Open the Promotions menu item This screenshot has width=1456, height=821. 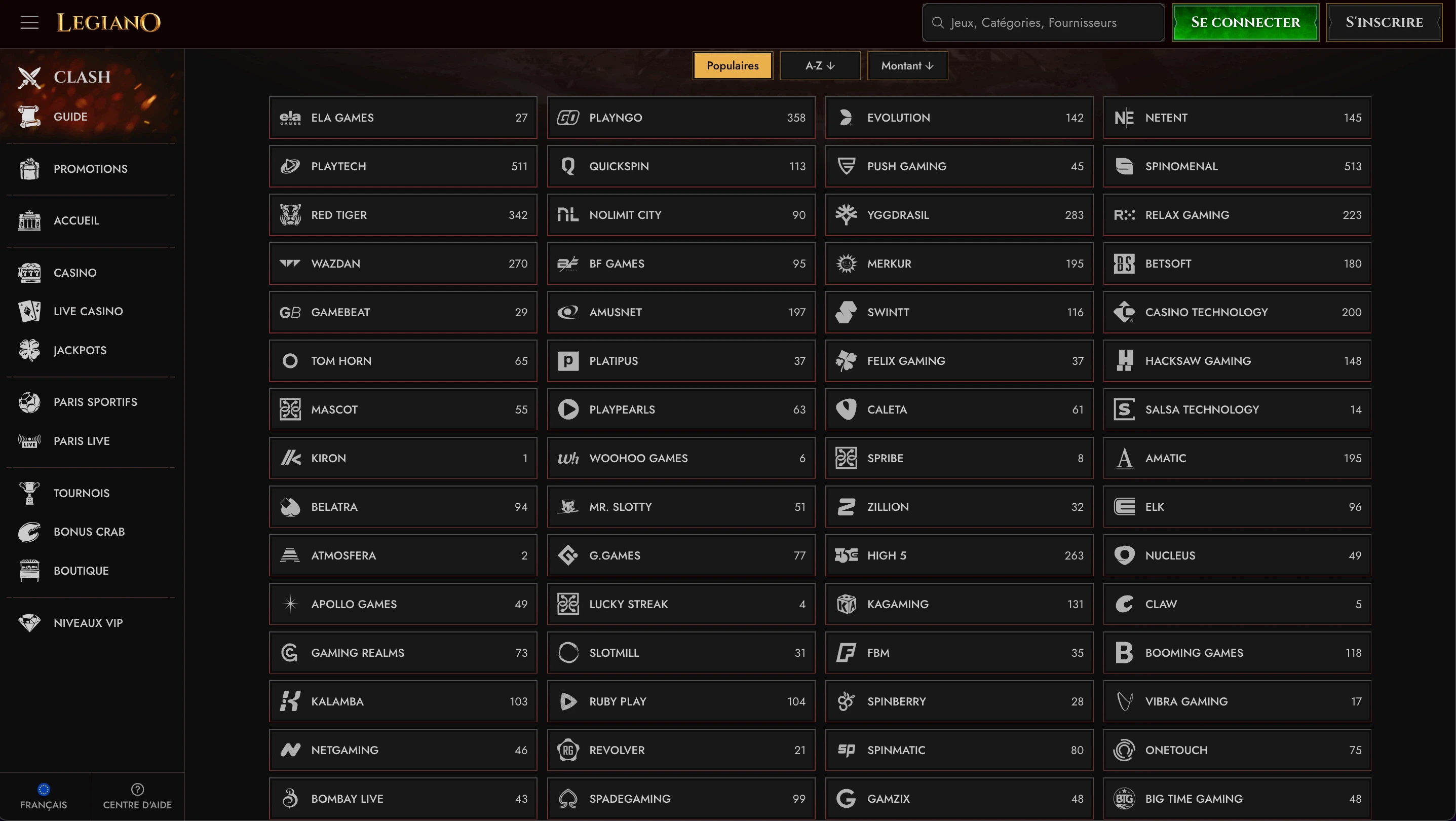click(x=91, y=168)
